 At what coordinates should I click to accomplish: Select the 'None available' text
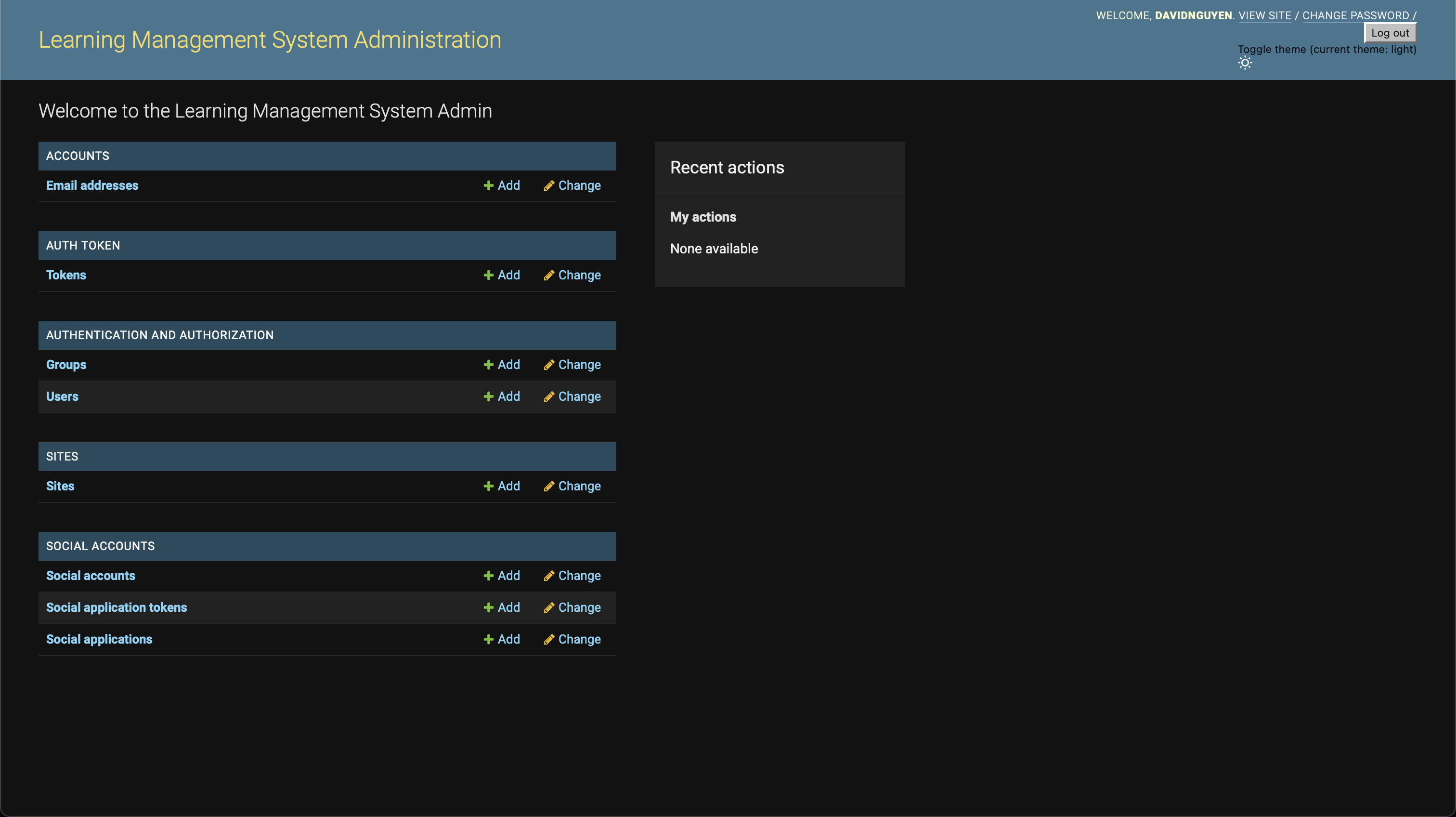[x=714, y=249]
